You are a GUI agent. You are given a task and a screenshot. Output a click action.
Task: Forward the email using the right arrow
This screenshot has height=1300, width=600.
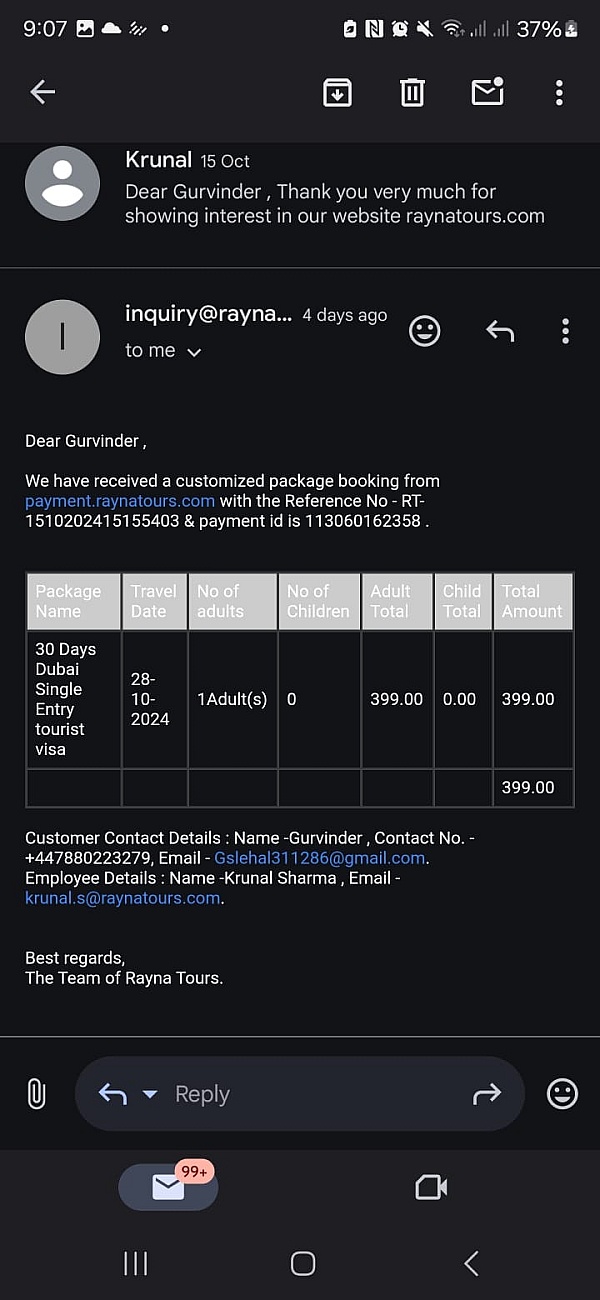point(487,1094)
